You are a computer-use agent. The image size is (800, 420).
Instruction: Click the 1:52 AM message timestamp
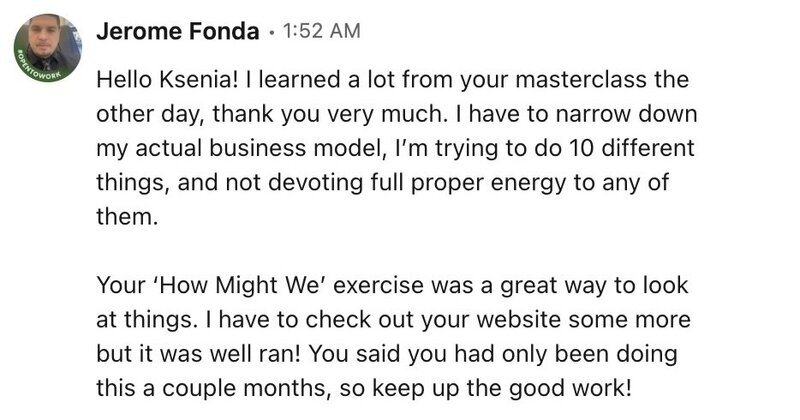click(321, 31)
